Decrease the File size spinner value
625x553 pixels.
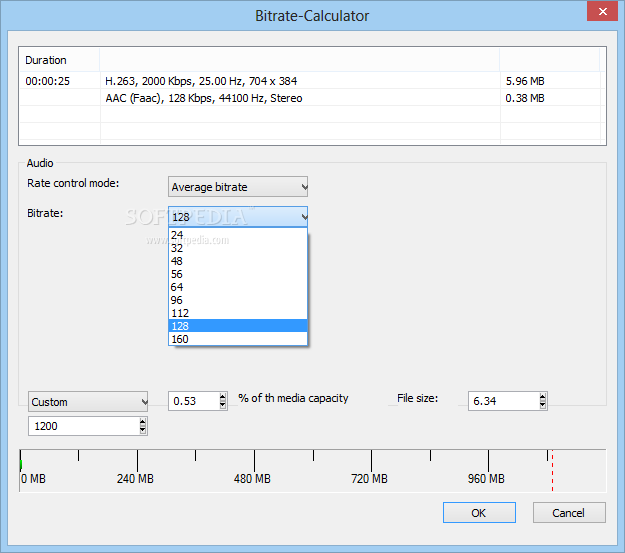click(543, 405)
